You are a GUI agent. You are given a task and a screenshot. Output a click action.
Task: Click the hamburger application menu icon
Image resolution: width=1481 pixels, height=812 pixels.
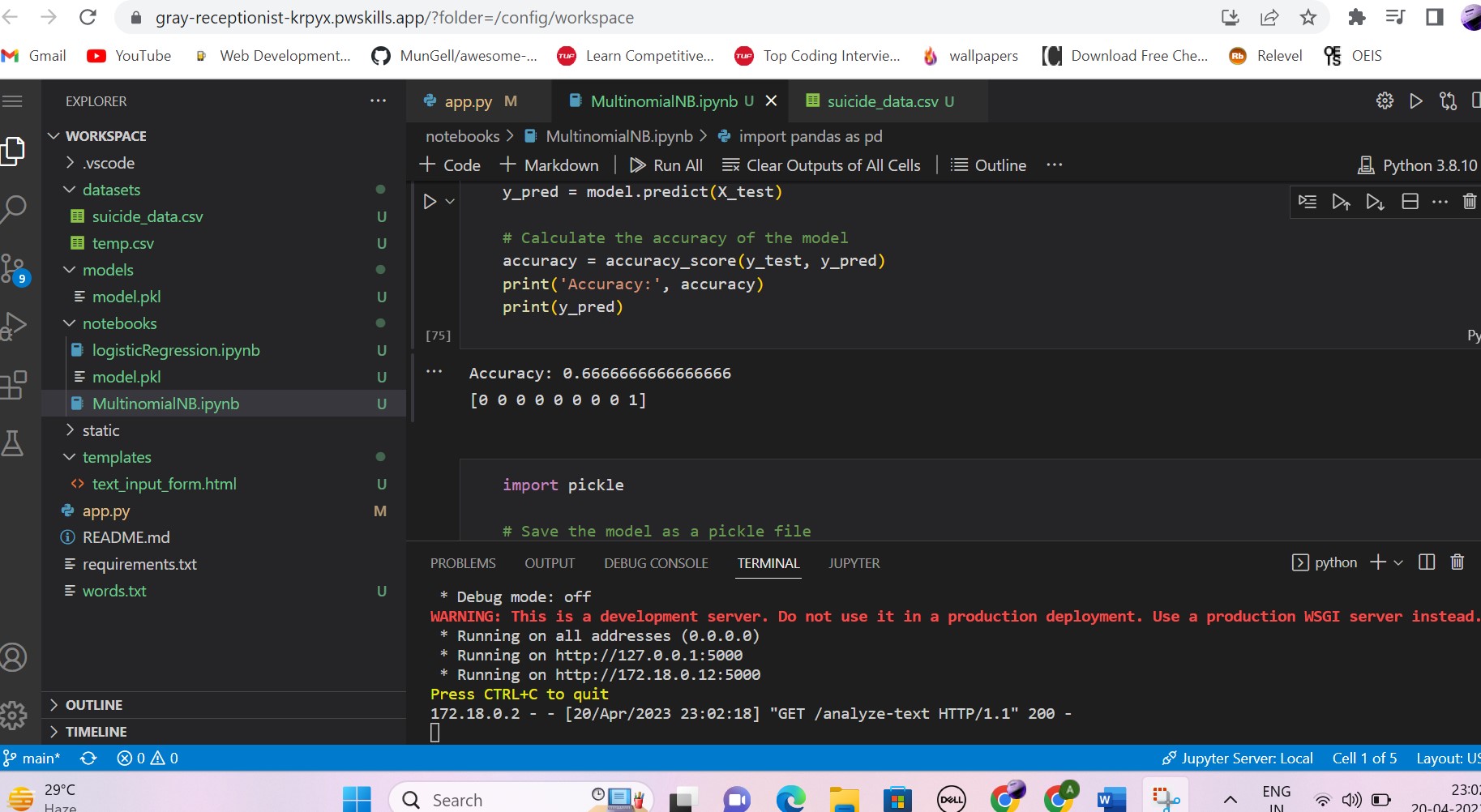[12, 101]
